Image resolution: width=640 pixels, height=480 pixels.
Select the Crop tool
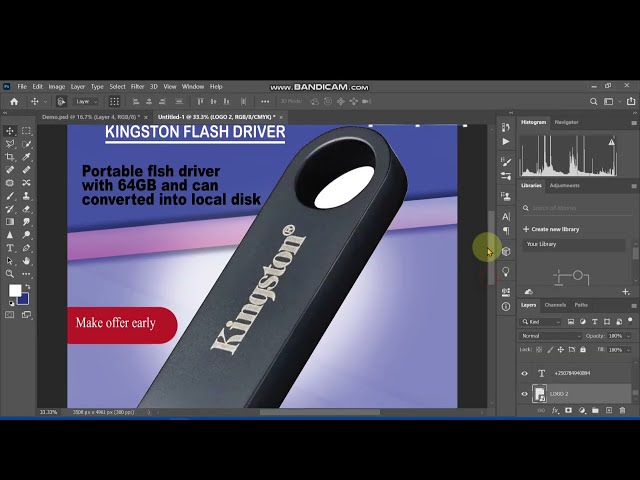click(10, 157)
